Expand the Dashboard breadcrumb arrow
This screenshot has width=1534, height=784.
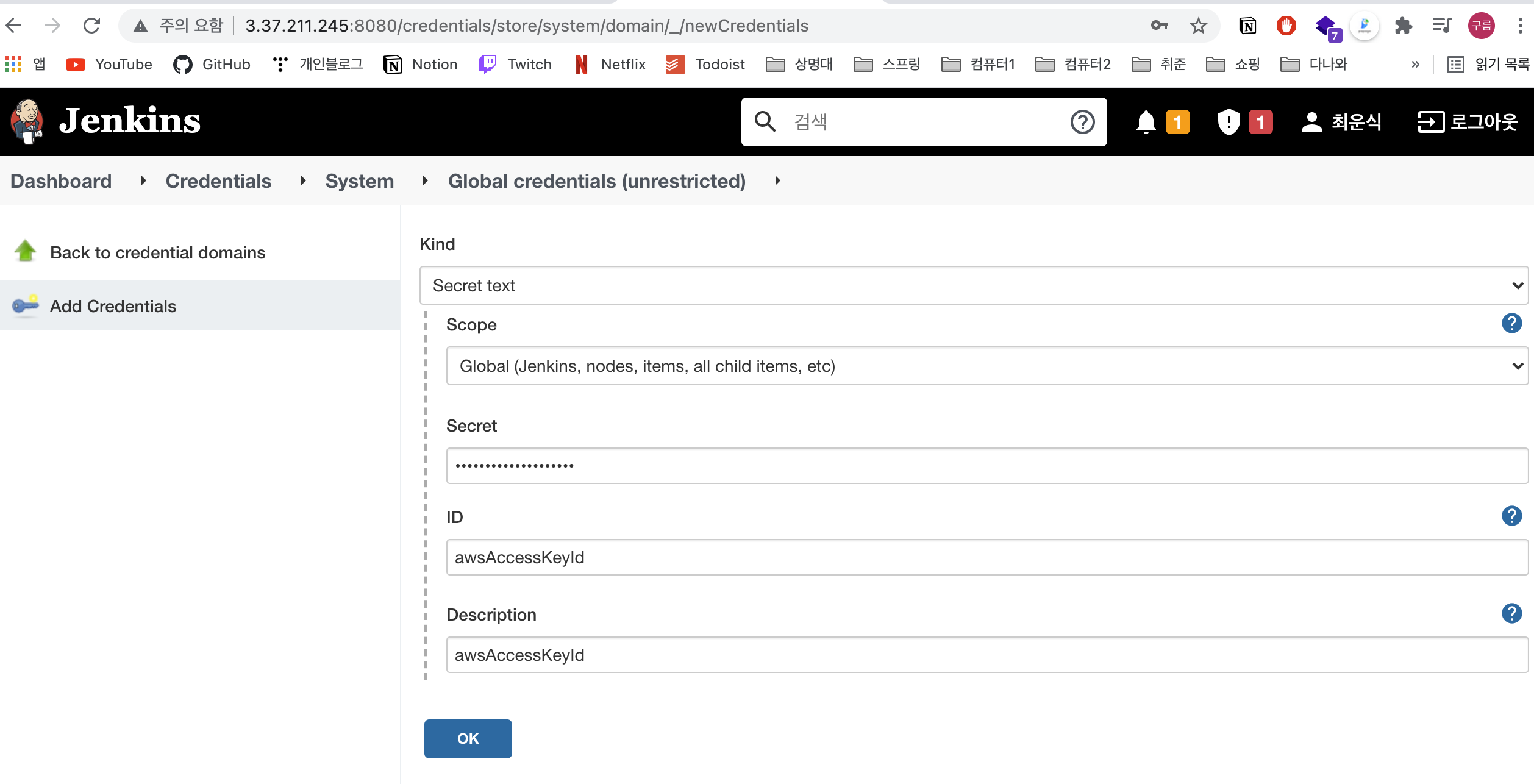(143, 180)
